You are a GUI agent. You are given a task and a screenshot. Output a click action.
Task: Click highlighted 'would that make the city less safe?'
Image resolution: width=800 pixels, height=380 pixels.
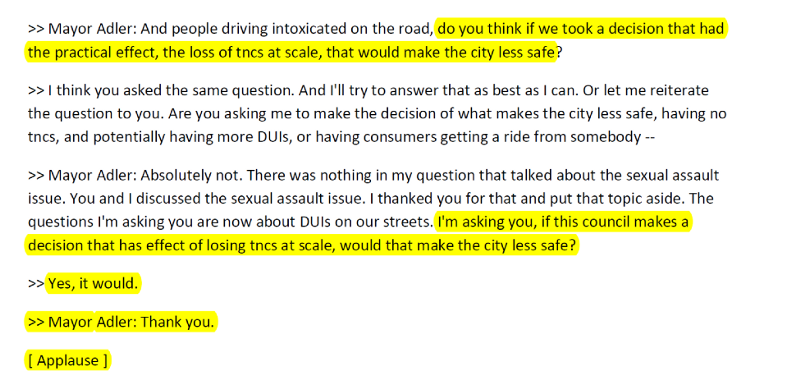[458, 245]
